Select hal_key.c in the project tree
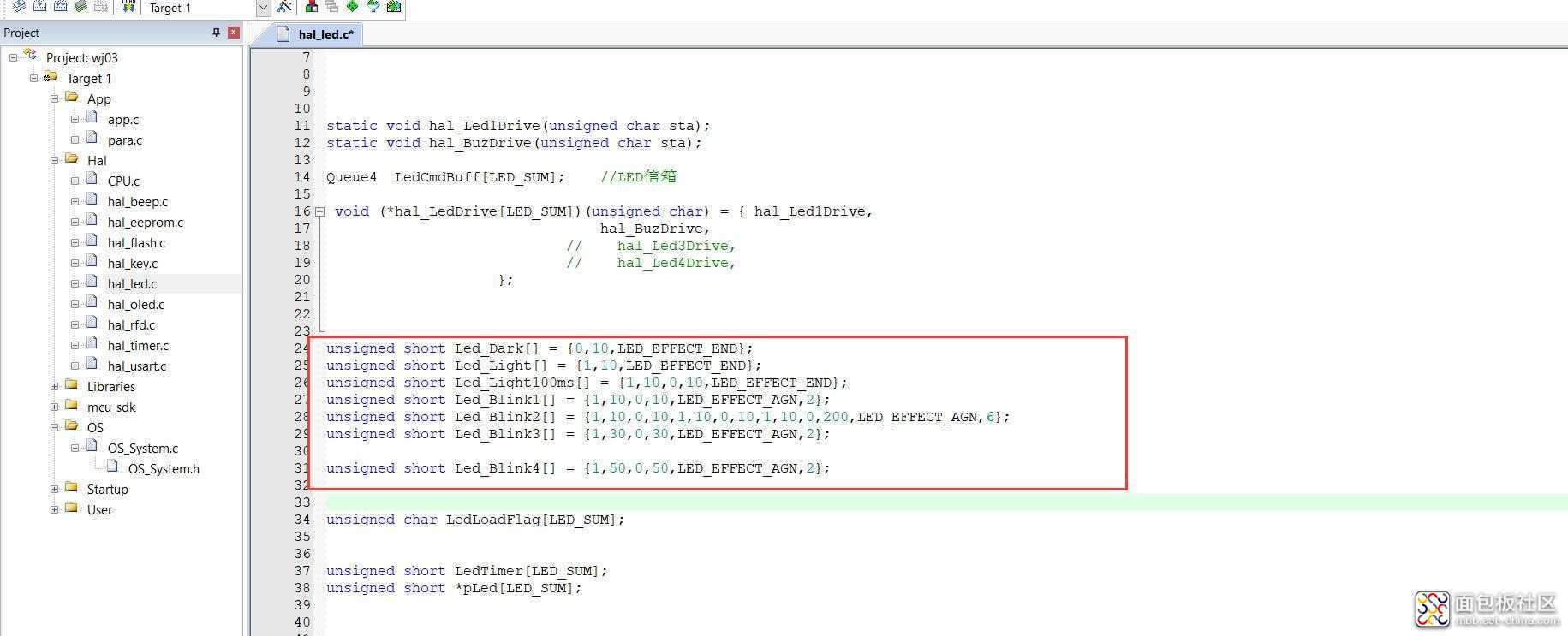 tap(133, 264)
